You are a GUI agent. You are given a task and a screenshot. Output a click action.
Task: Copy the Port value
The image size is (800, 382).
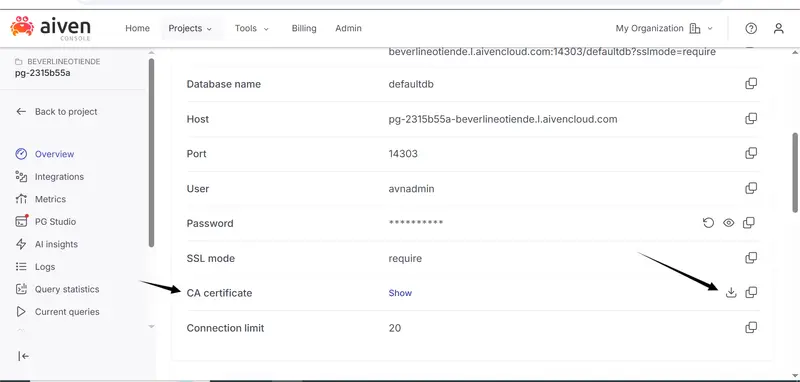pos(751,153)
